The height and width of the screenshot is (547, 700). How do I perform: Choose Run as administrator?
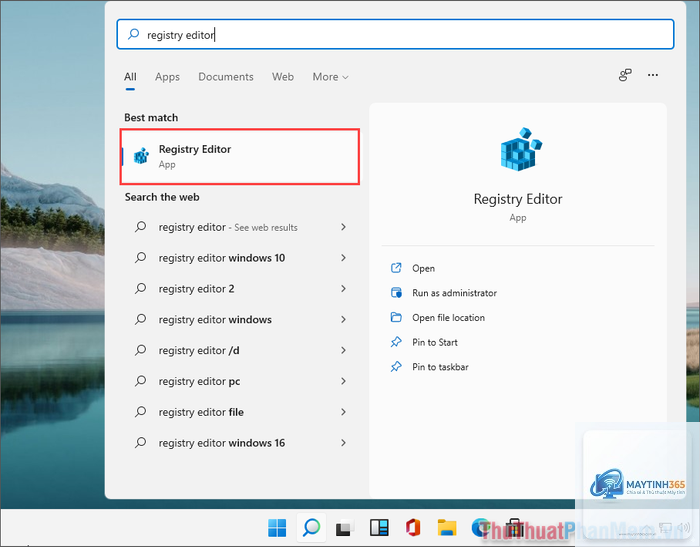[454, 293]
